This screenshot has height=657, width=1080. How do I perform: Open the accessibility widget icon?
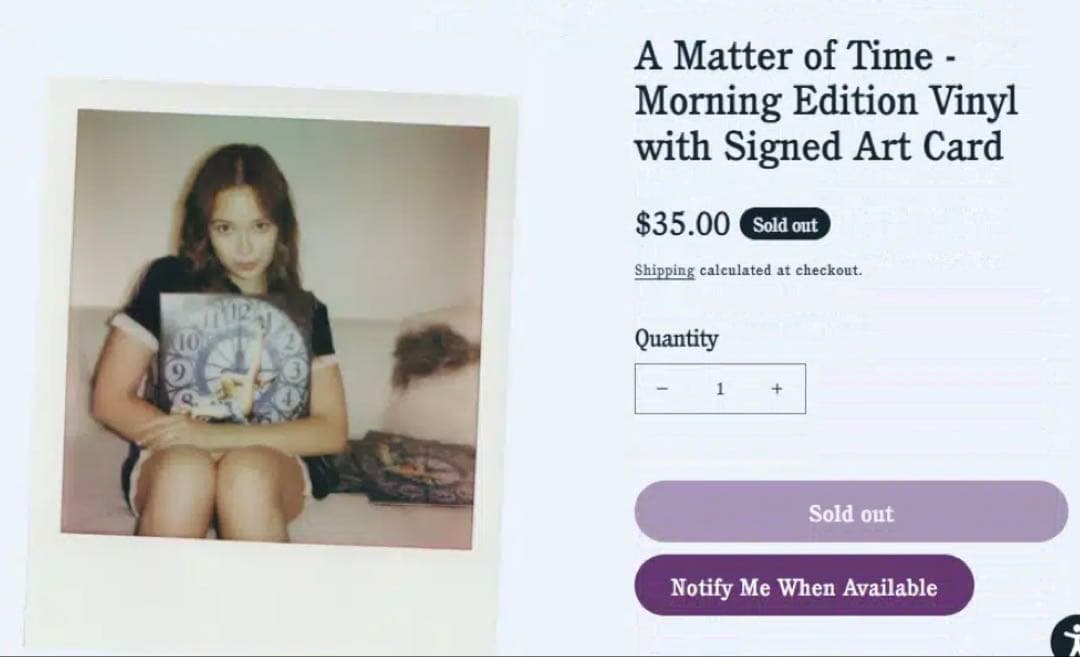point(1070,638)
